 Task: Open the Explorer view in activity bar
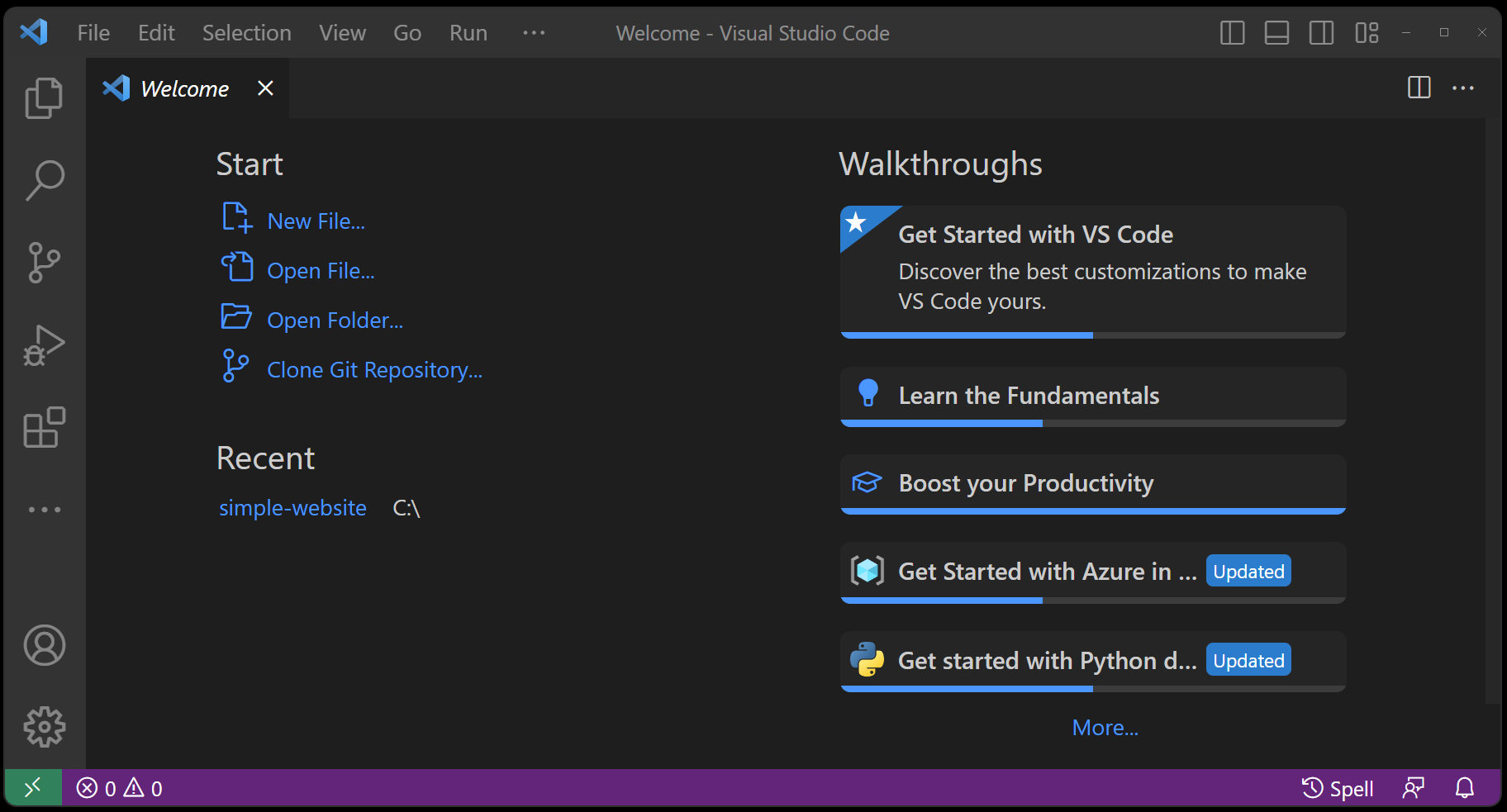[x=44, y=98]
